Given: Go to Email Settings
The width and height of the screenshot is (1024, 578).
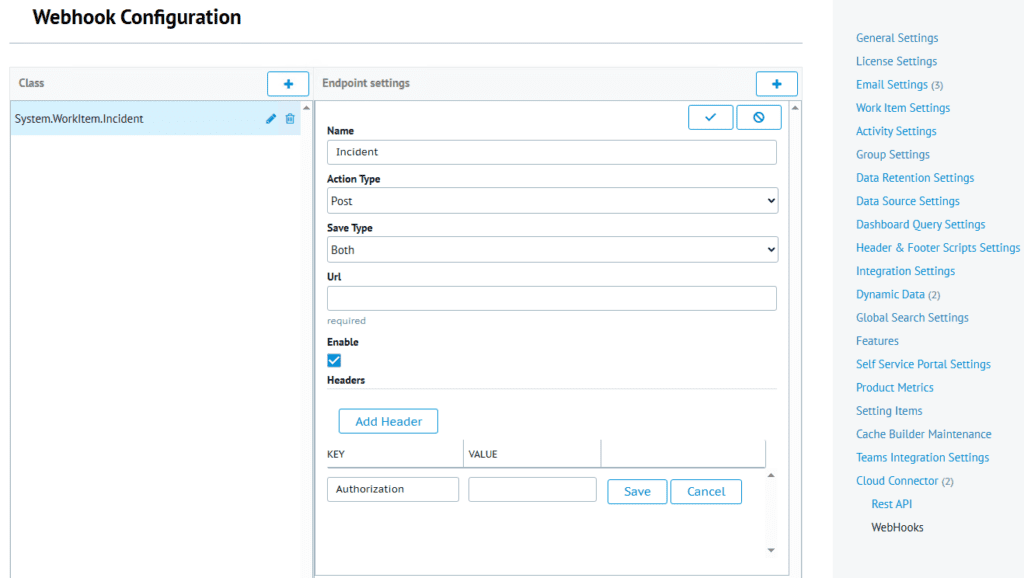Looking at the screenshot, I should (x=892, y=85).
